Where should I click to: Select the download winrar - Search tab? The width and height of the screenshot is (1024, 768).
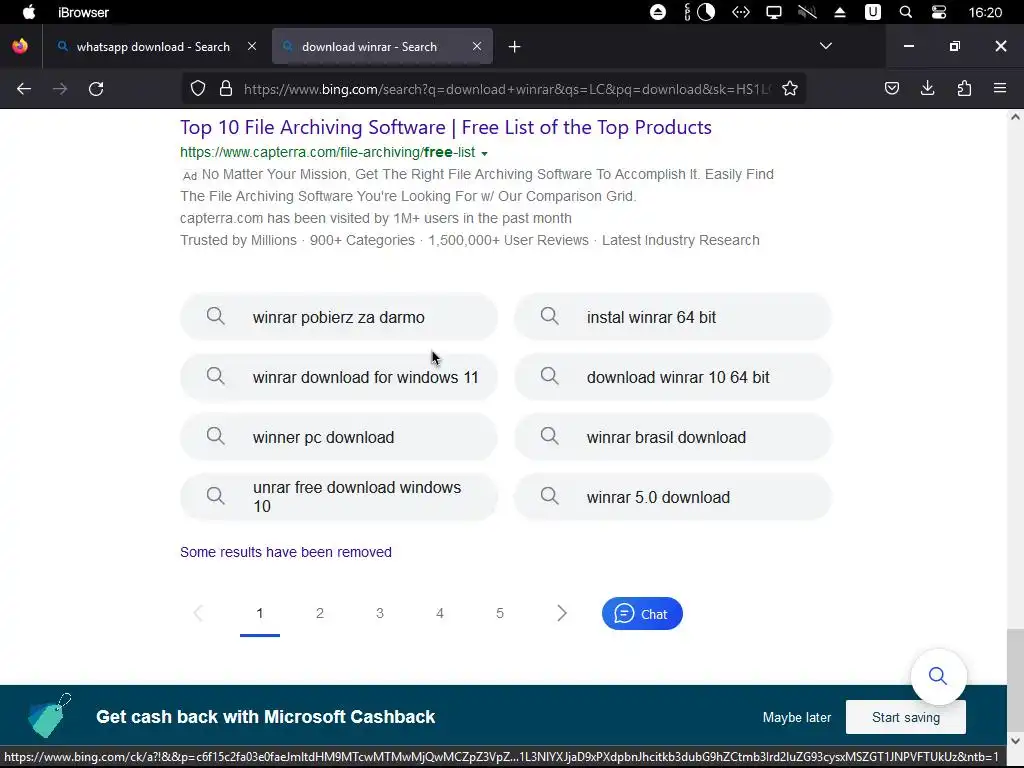point(382,46)
